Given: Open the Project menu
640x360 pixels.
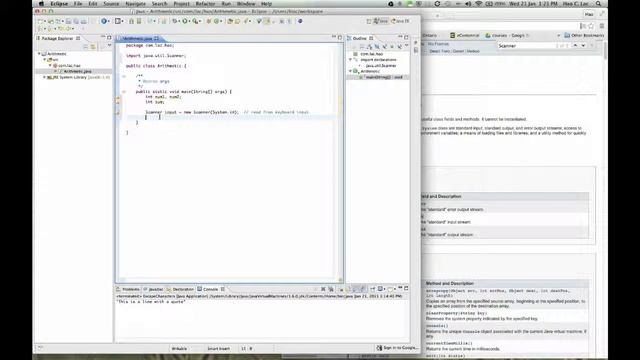Looking at the screenshot, I should click(181, 4).
